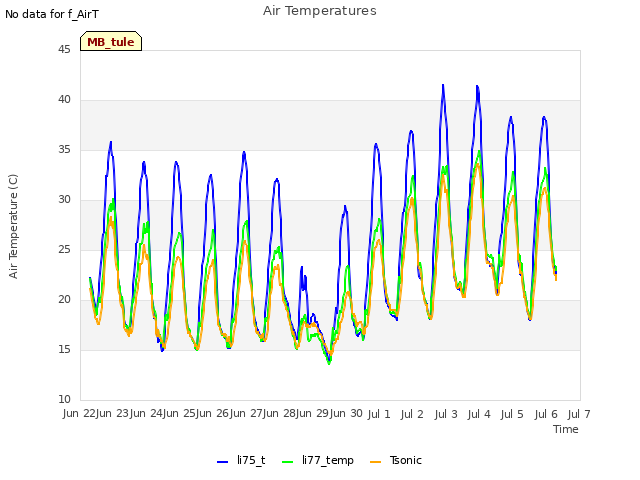The height and width of the screenshot is (480, 640).
Task: Click the y-axis tick label 35
Action: point(64,150)
